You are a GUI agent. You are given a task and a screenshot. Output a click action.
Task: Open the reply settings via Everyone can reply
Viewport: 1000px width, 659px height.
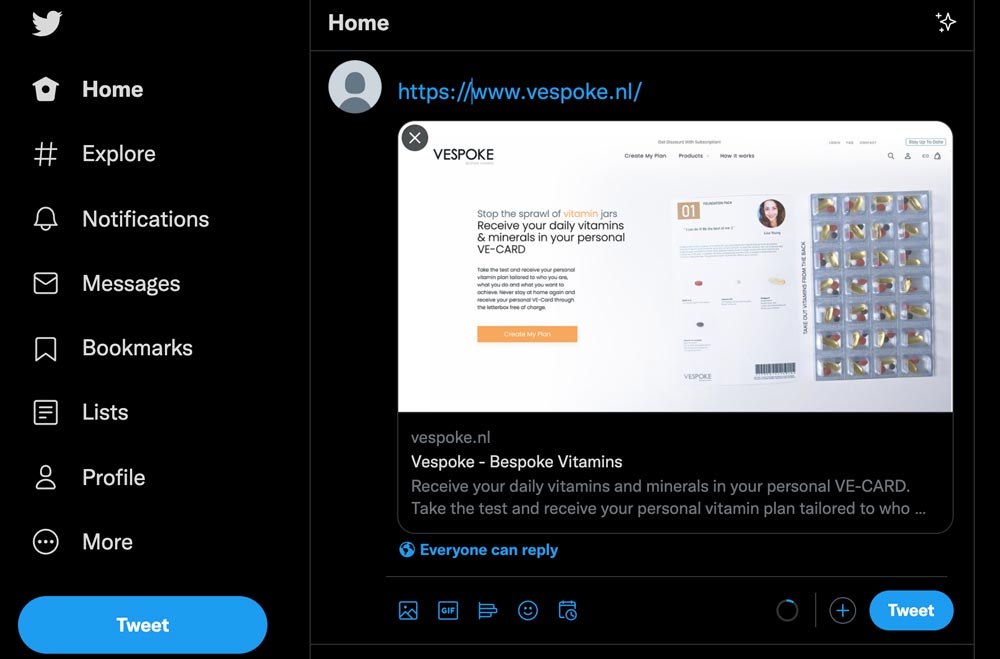[478, 550]
